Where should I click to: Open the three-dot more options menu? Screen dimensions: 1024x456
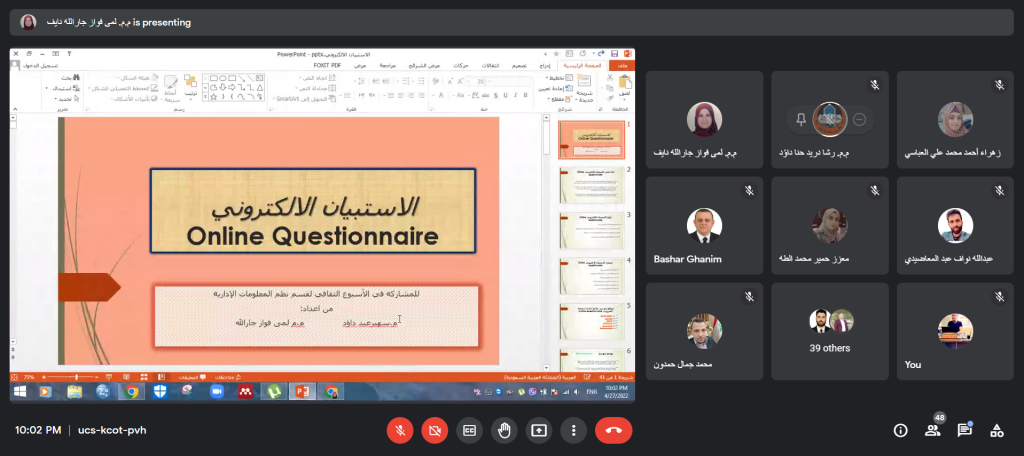click(x=573, y=430)
